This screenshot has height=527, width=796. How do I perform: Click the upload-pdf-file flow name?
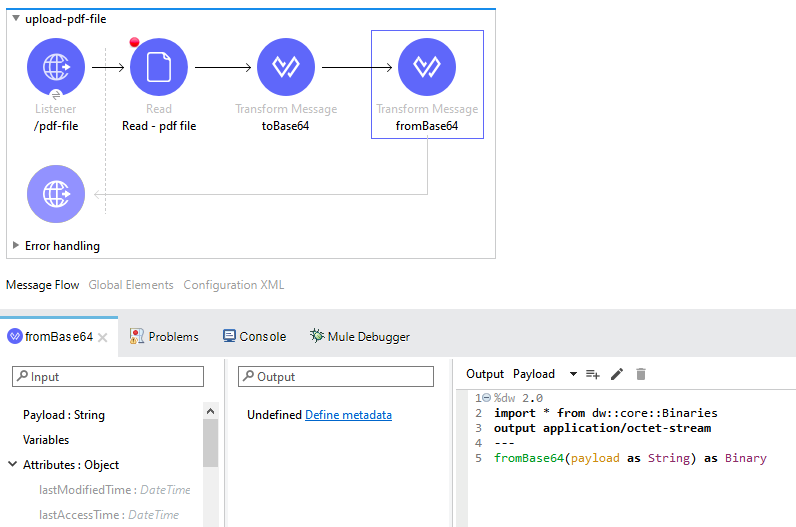[x=65, y=19]
